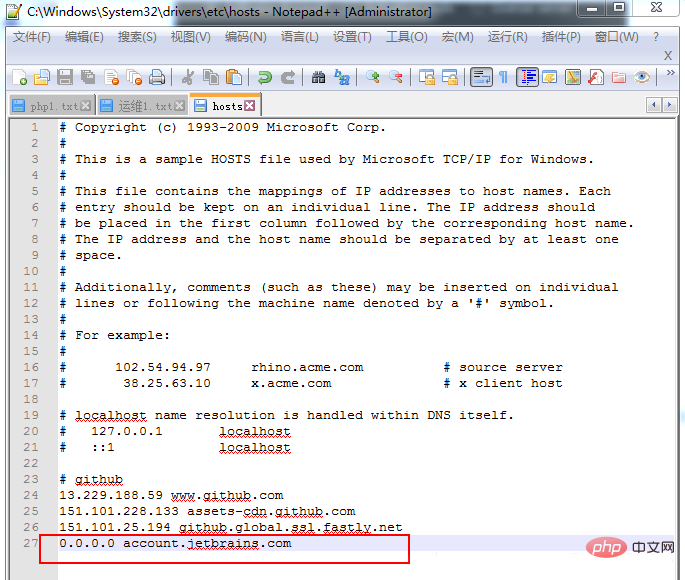Click the Save All icon
Image resolution: width=685 pixels, height=580 pixels.
coord(88,77)
